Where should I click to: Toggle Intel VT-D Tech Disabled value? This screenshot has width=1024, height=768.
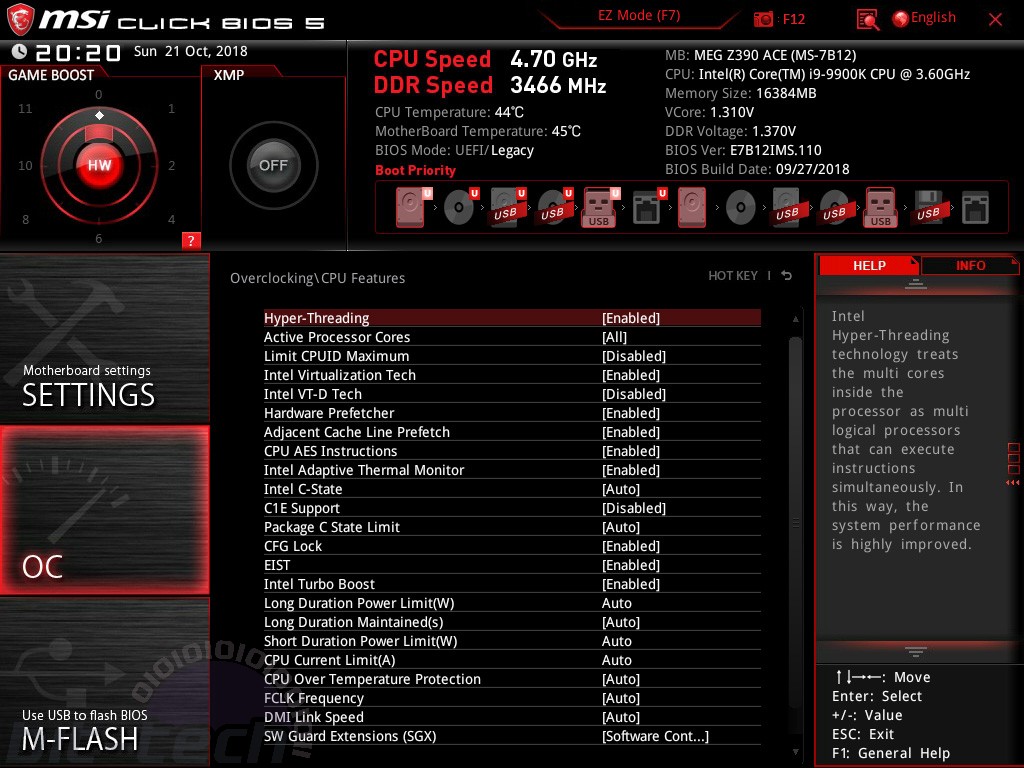[633, 394]
